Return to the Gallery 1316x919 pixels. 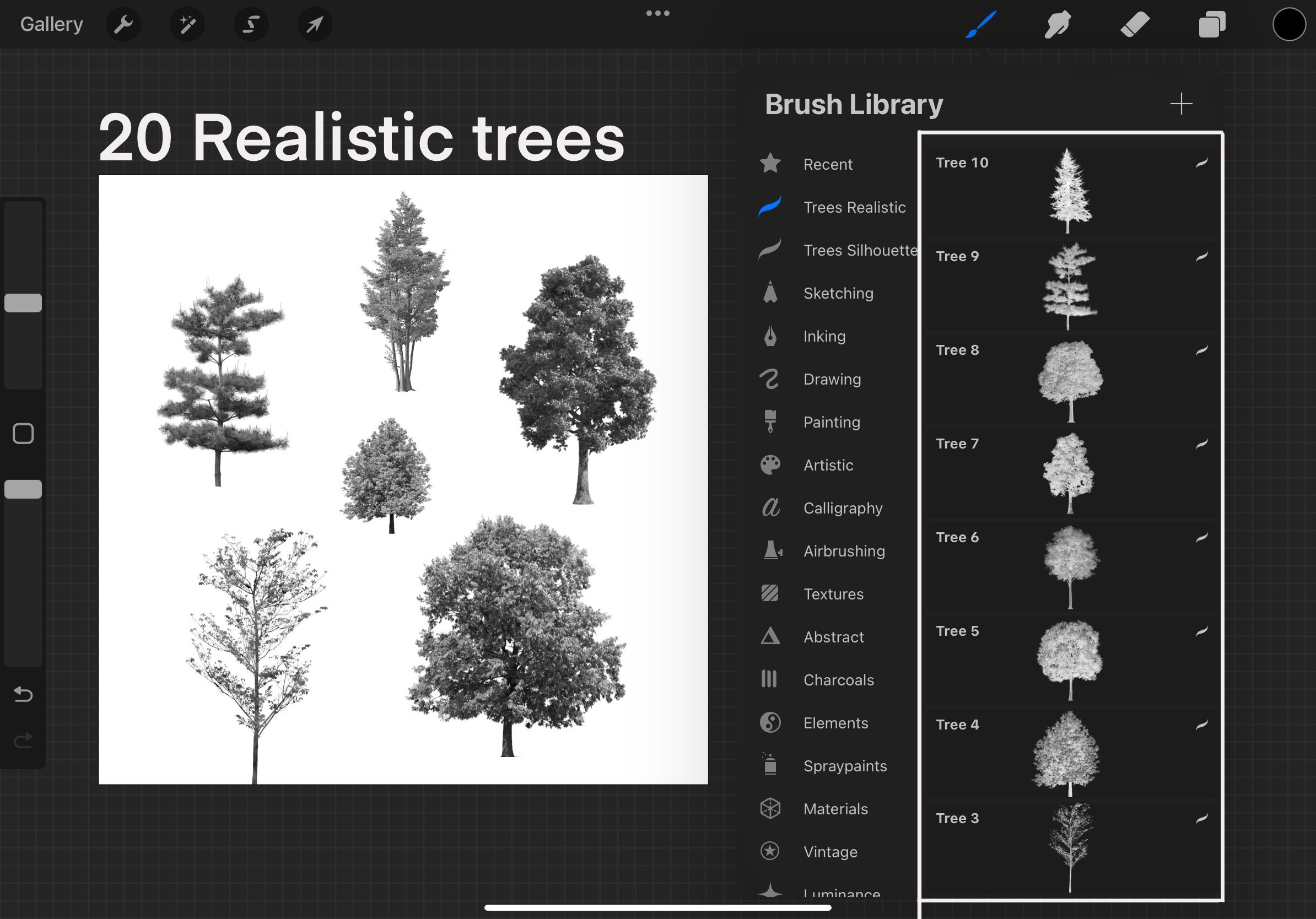tap(51, 24)
